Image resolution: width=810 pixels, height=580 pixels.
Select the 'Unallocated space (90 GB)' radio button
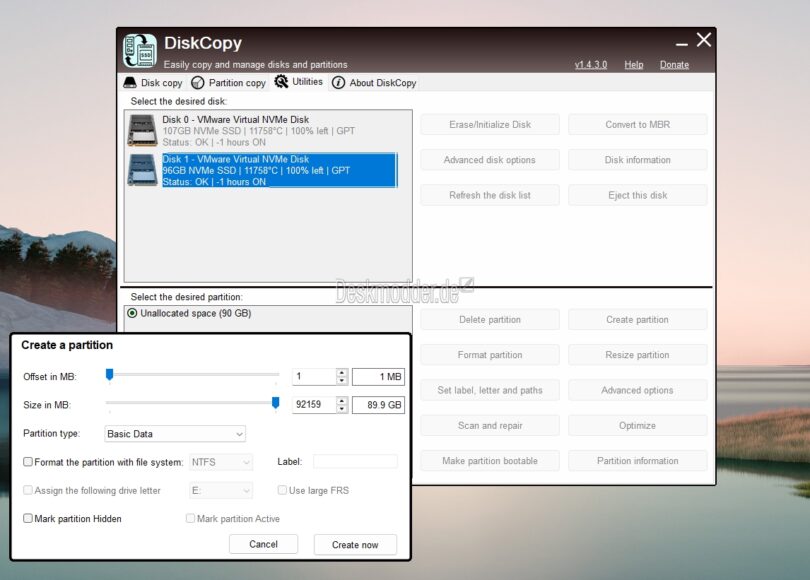(x=133, y=313)
